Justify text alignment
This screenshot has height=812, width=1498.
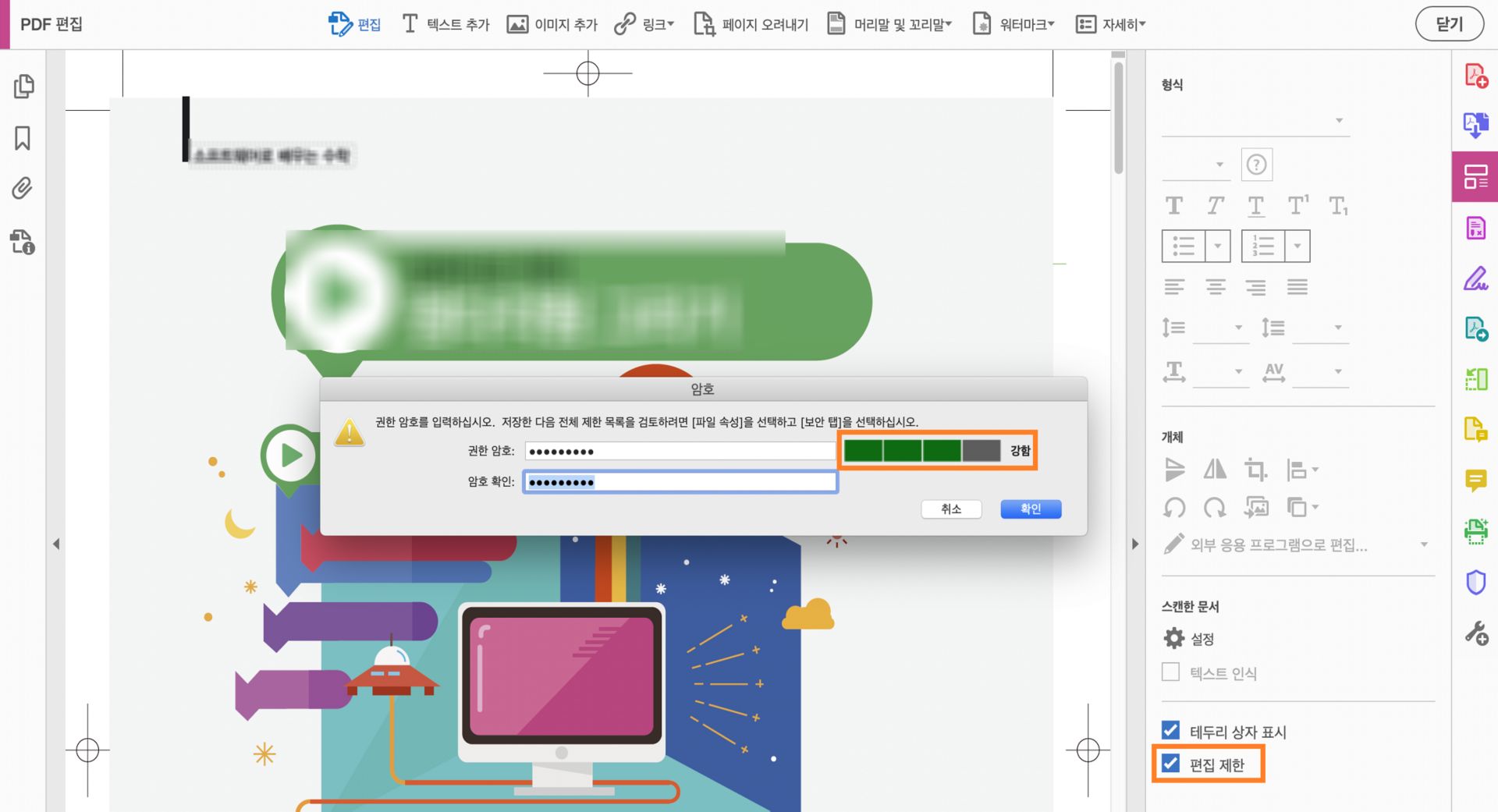1297,287
